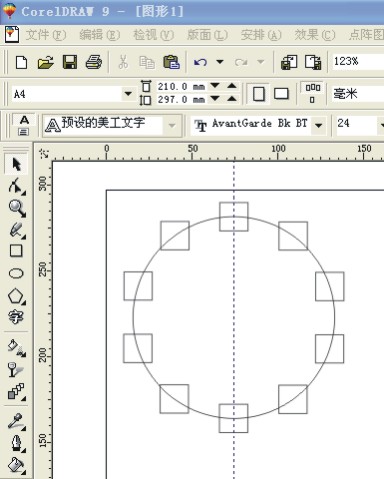Increase page width 210.0 mm stepper
Screen dimensions: 384x479
tap(232, 86)
